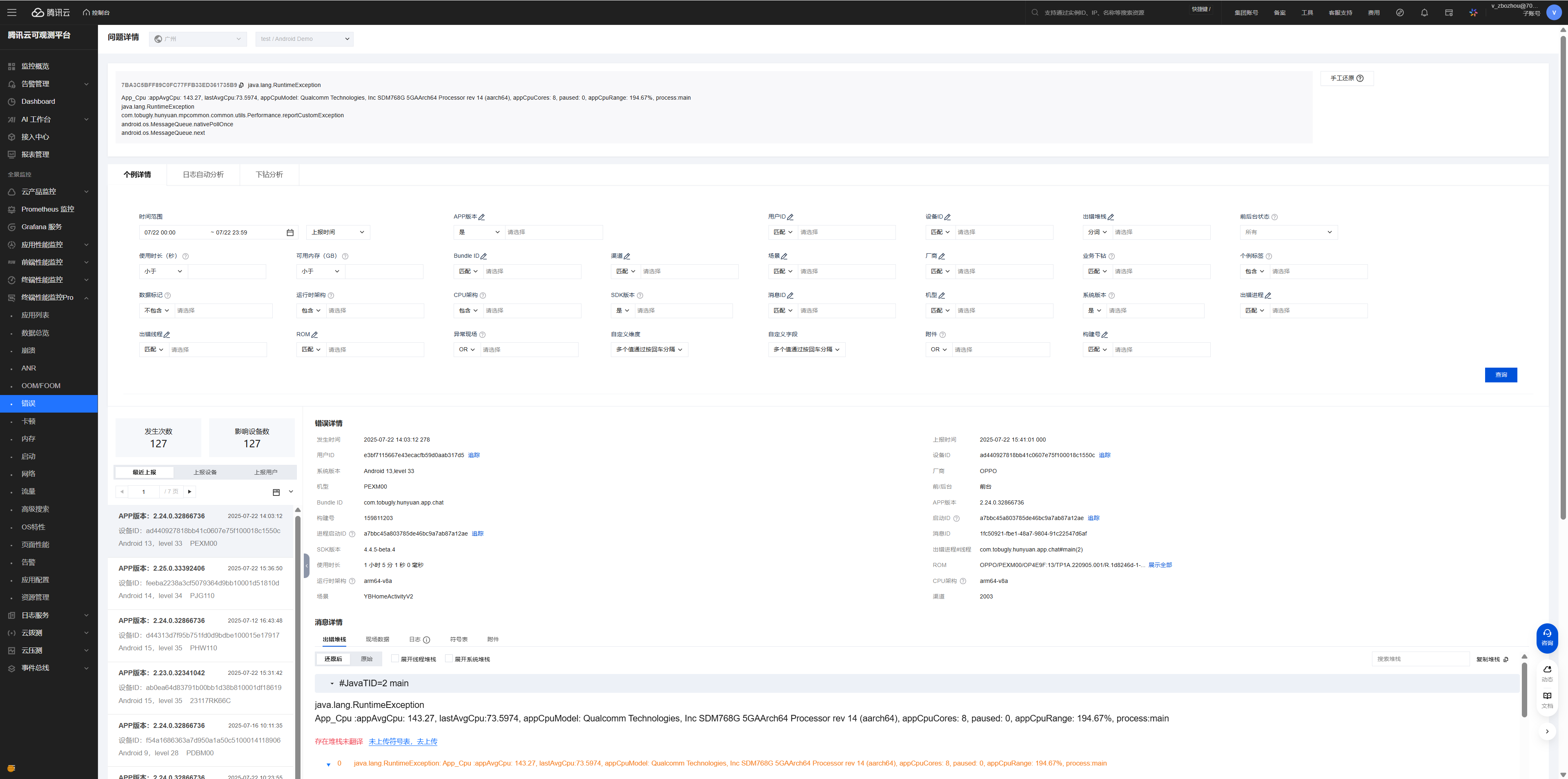Open test / Android Demo app dropdown
This screenshot has height=779, width=1568.
[304, 39]
